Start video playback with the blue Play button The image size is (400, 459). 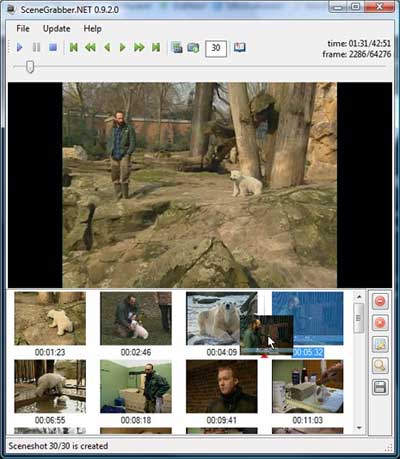(x=20, y=47)
